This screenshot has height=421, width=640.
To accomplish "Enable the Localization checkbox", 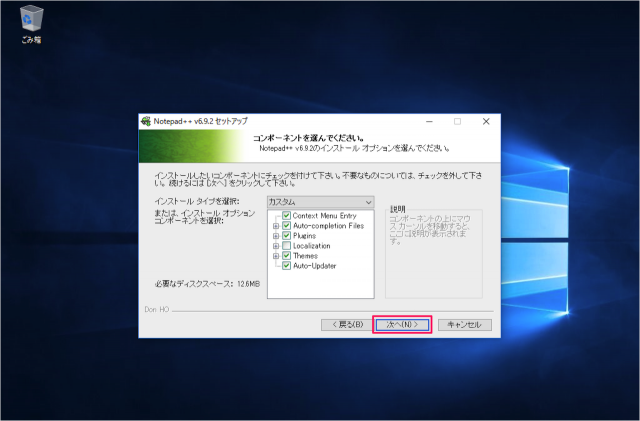I will (287, 246).
